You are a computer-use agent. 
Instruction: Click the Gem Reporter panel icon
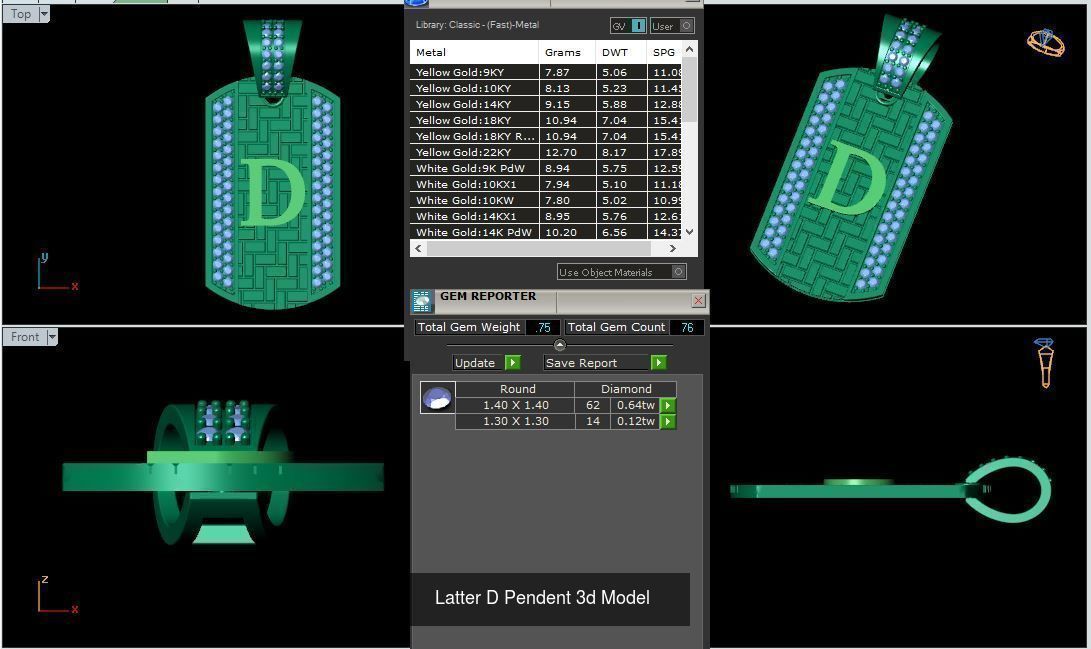click(421, 301)
